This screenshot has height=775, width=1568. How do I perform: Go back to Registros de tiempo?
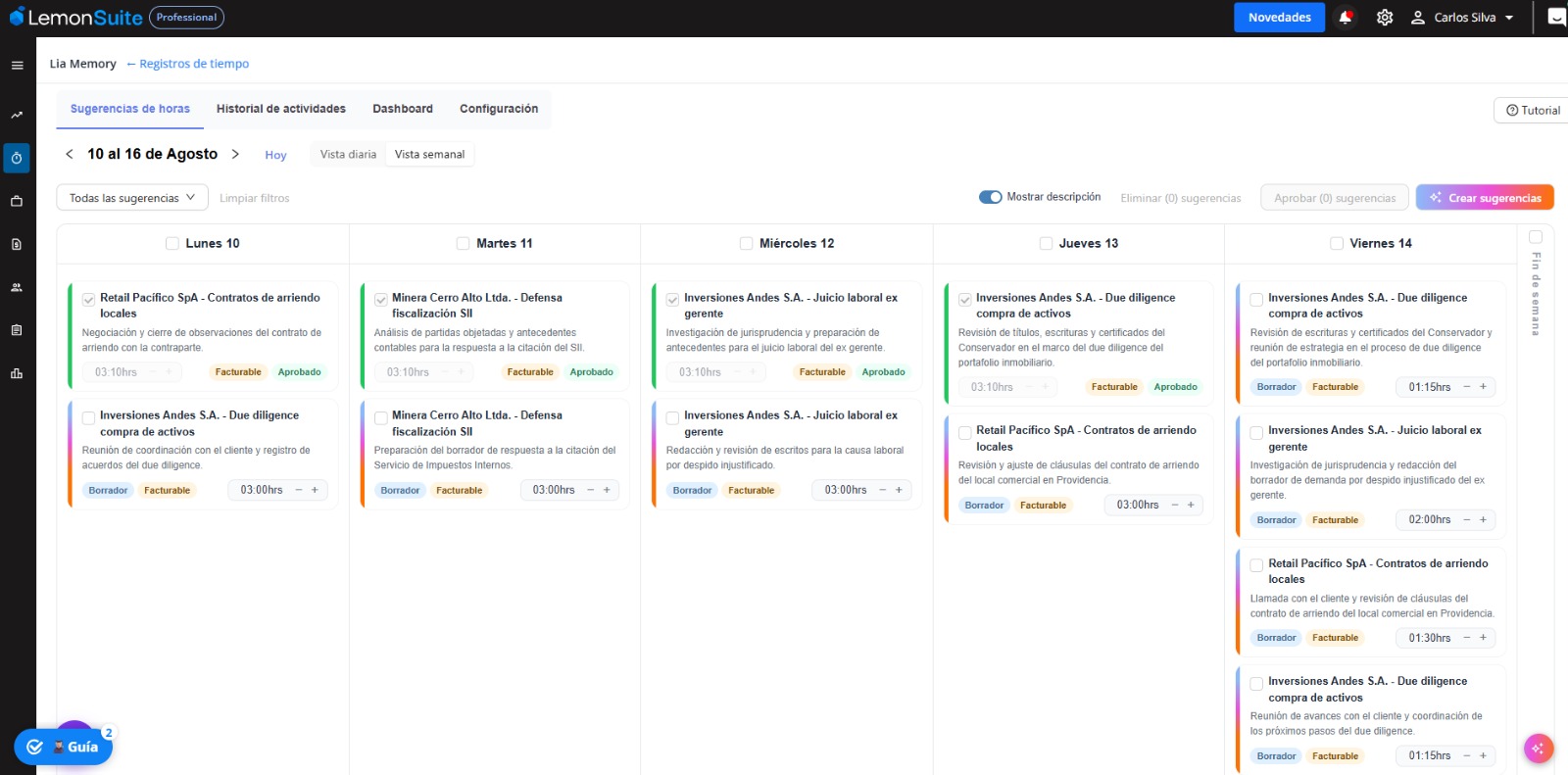(x=187, y=64)
